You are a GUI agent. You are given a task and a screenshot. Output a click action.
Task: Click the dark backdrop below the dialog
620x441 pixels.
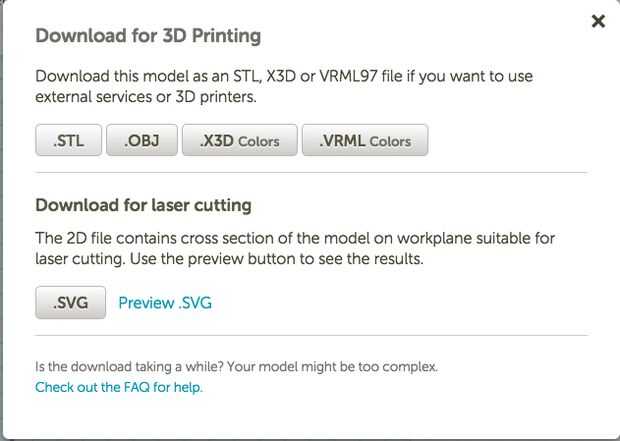(x=310, y=438)
